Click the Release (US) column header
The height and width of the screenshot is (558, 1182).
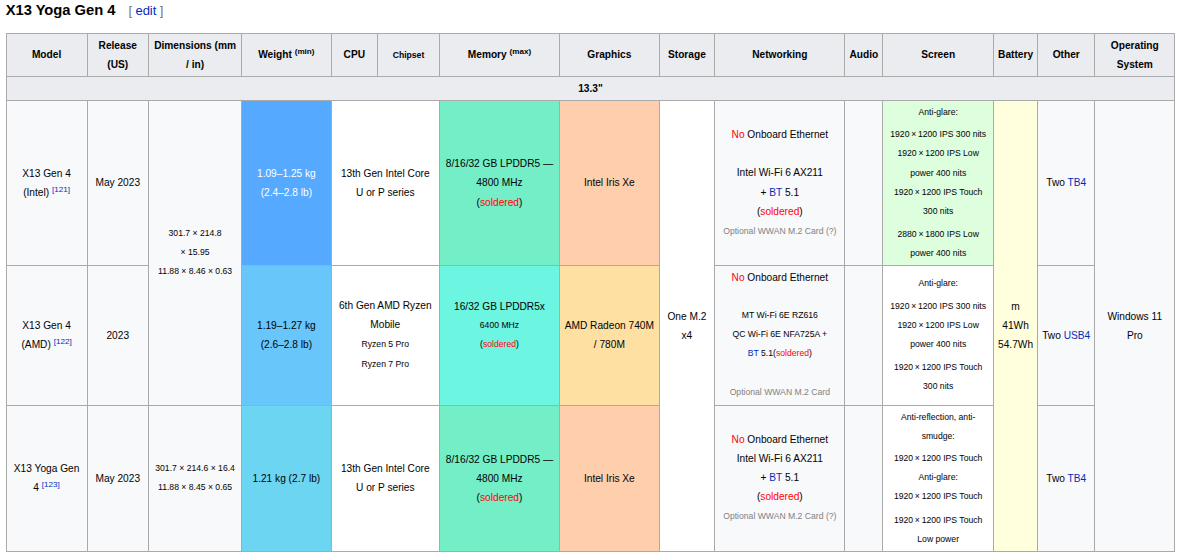click(118, 54)
